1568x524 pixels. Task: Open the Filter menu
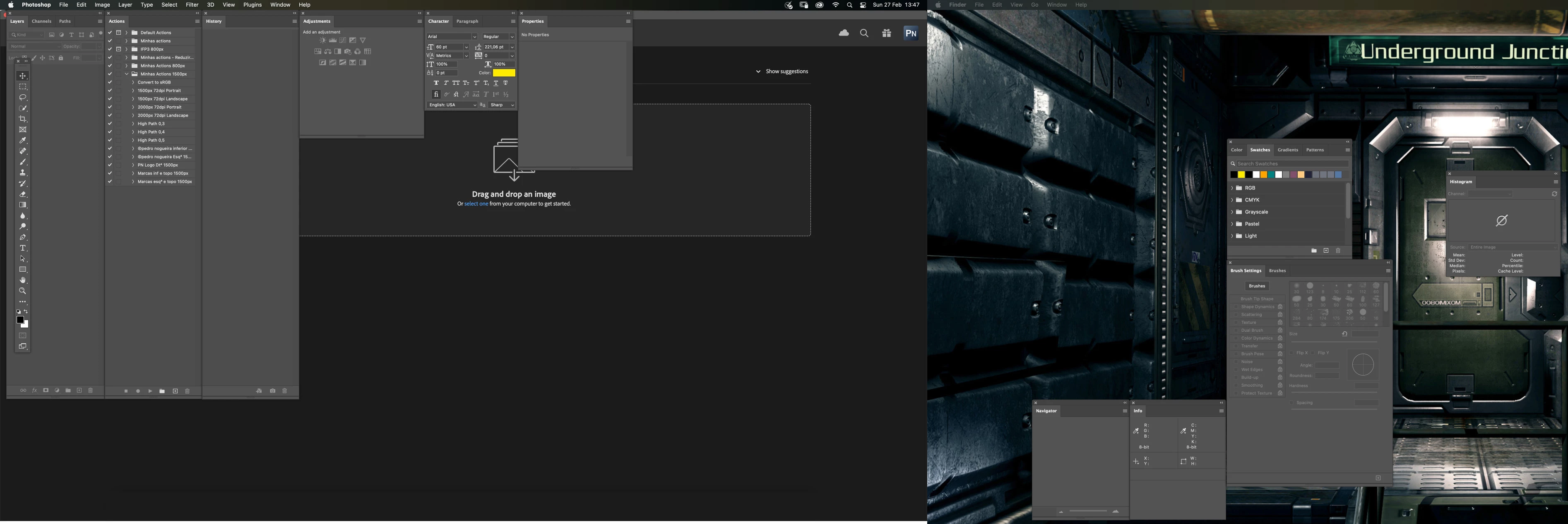coord(192,5)
